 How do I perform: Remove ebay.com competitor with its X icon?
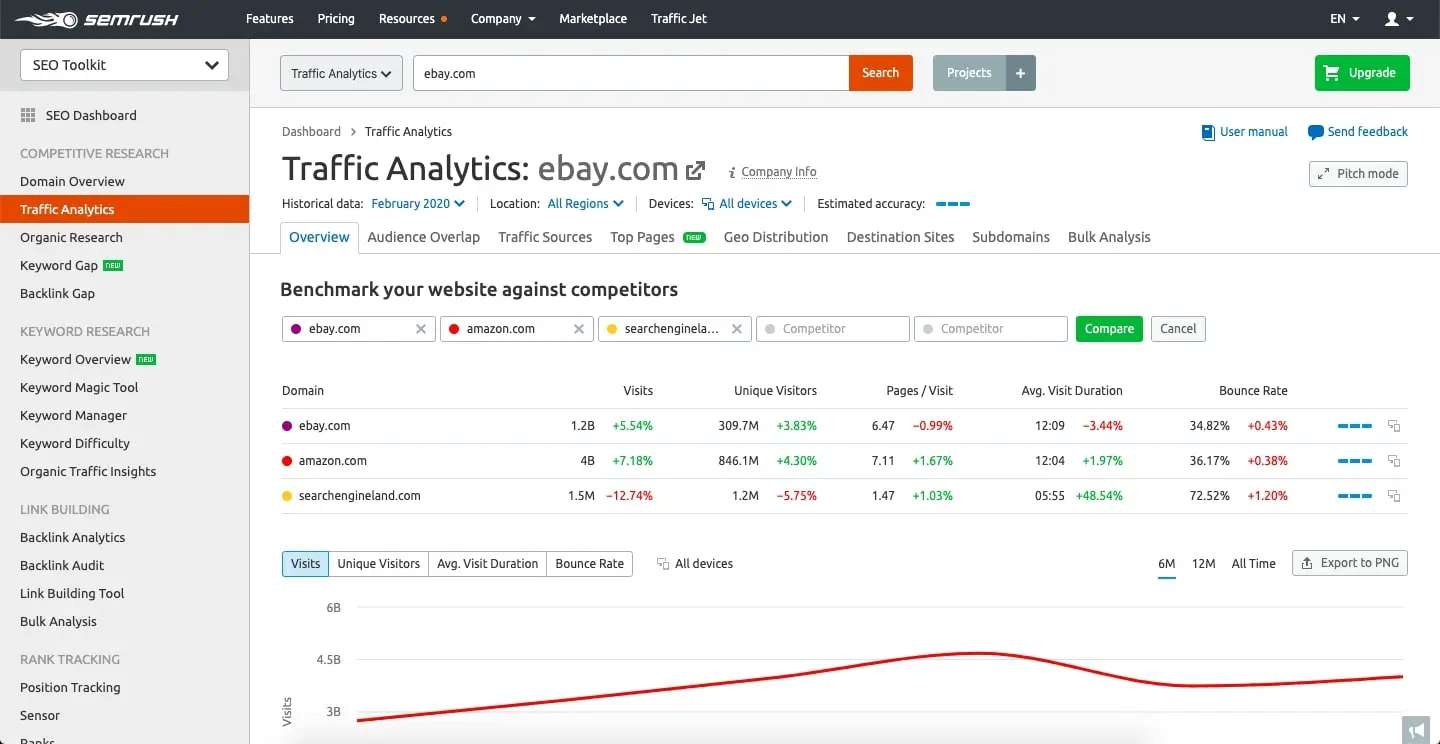point(421,329)
